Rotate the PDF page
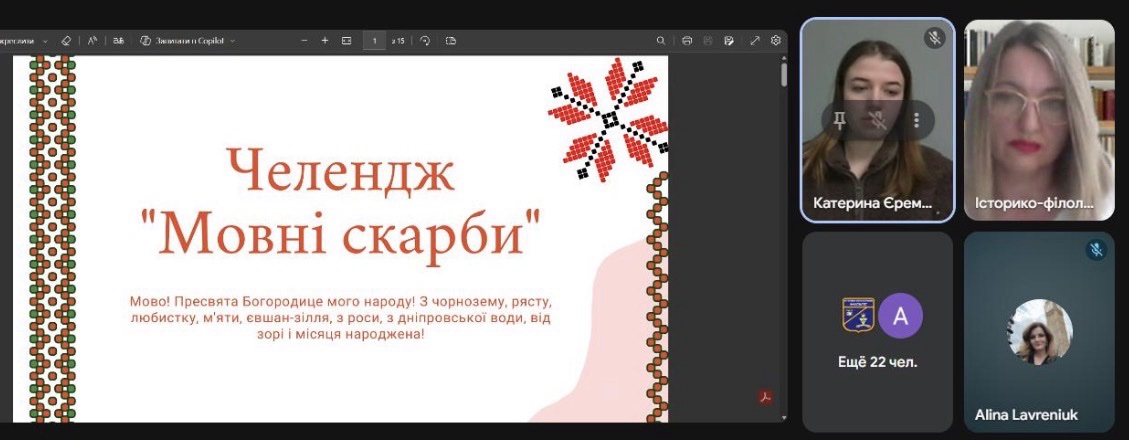1129x440 pixels. point(425,41)
